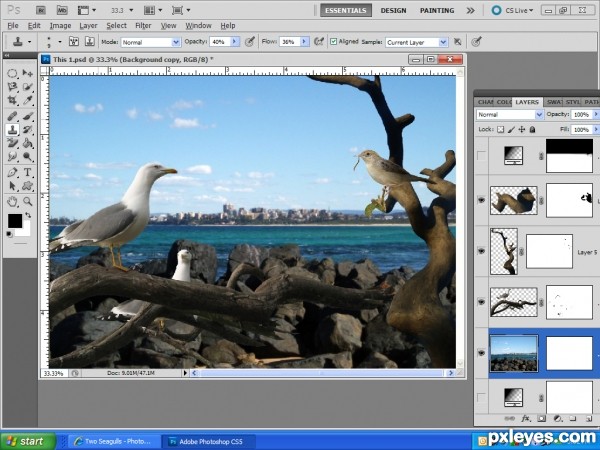Image resolution: width=600 pixels, height=450 pixels.
Task: Select the Pen tool
Action: tap(12, 172)
